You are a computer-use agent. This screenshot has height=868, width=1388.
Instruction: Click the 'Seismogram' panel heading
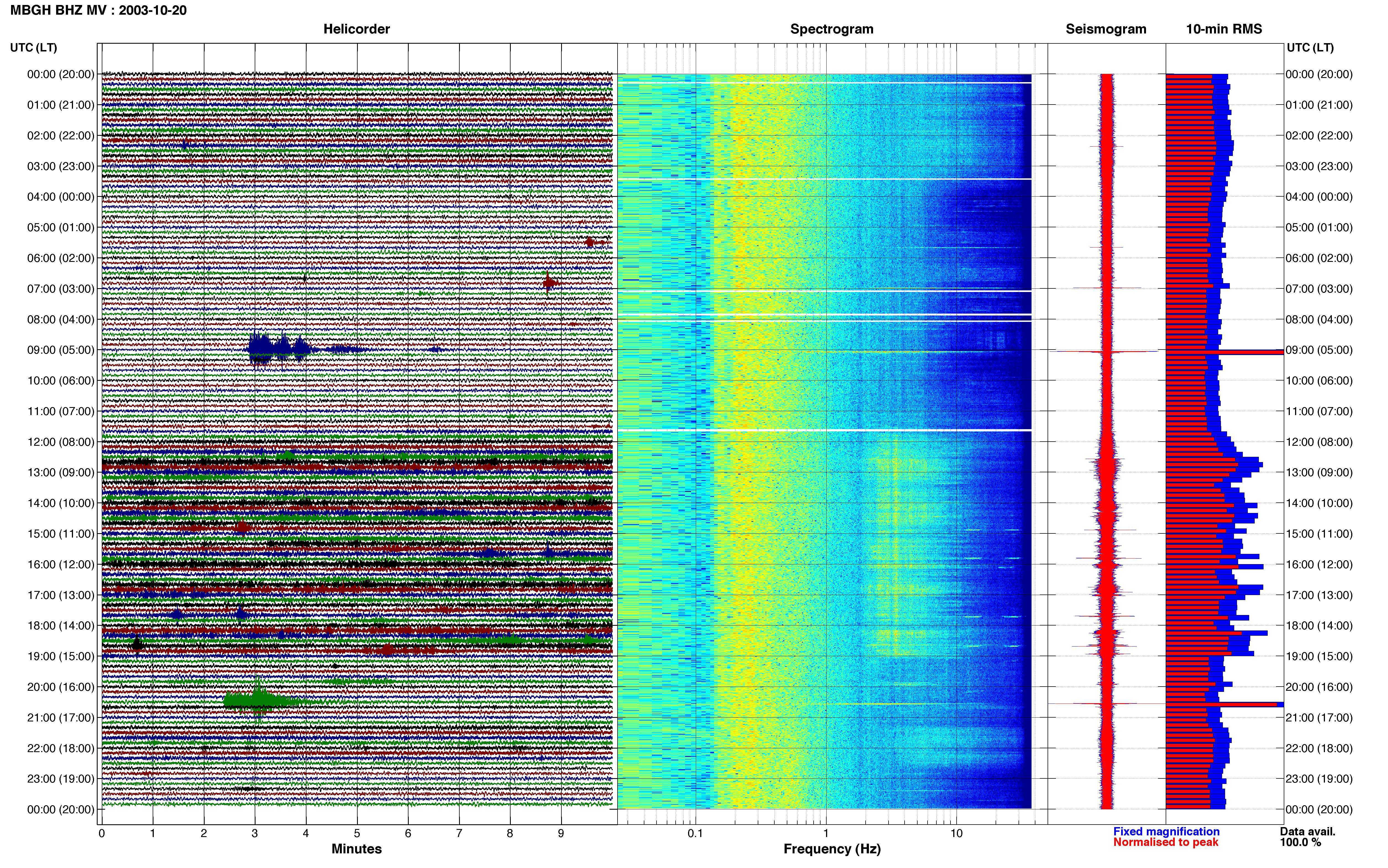[x=1106, y=29]
